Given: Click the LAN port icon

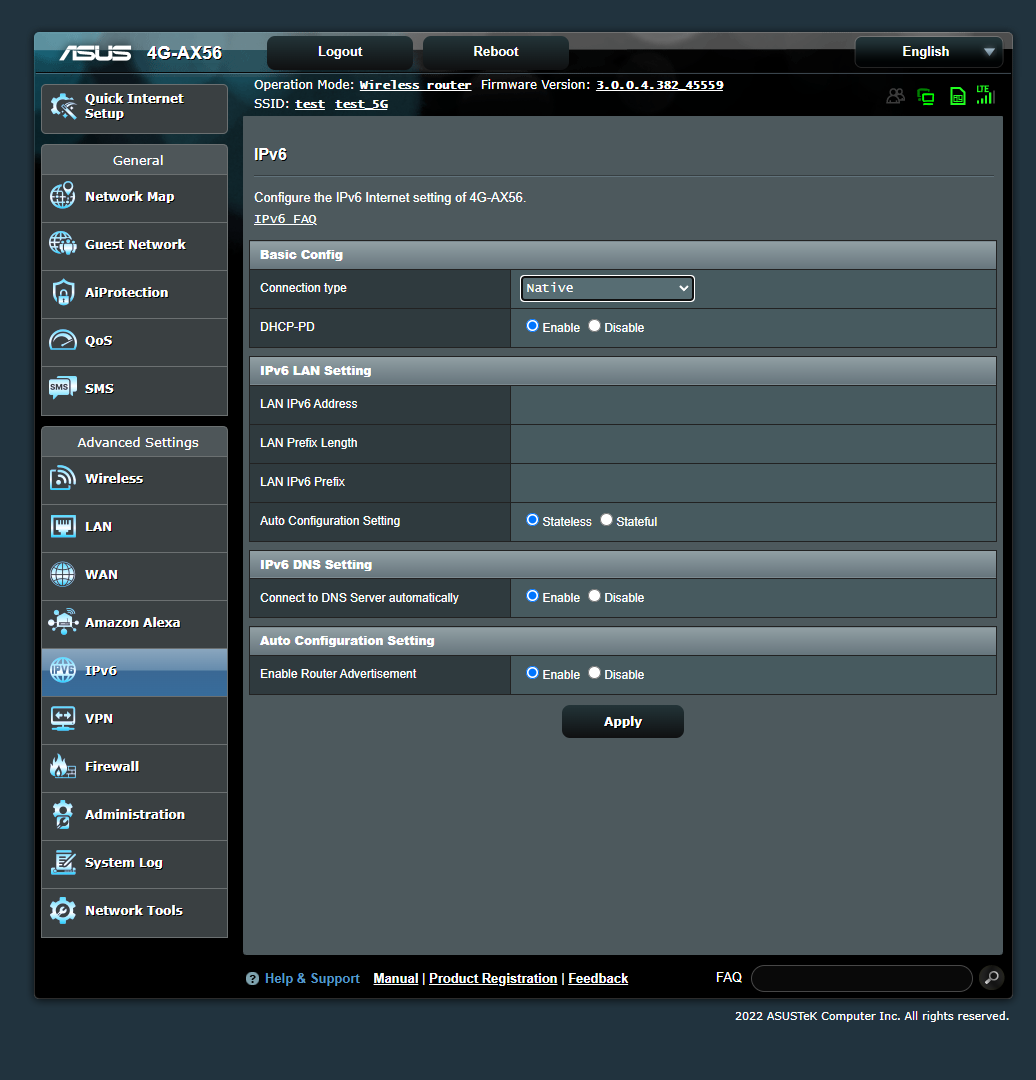Looking at the screenshot, I should tap(63, 526).
